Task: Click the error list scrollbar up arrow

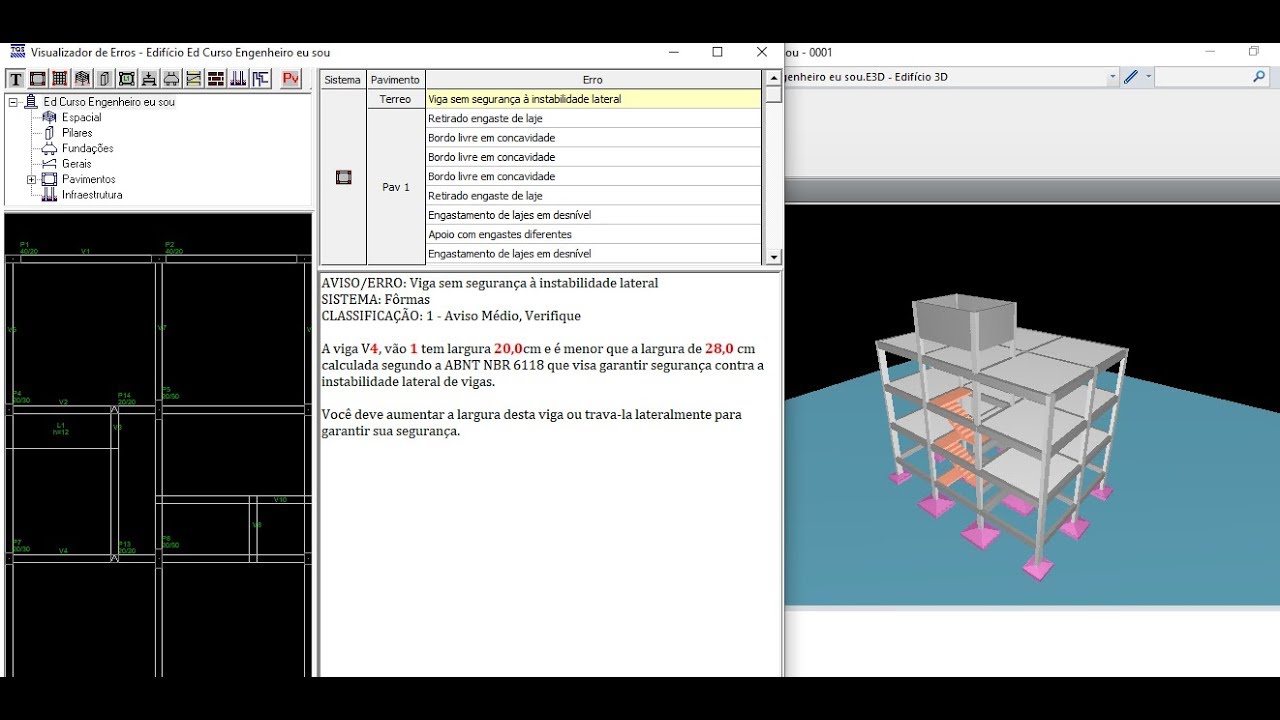Action: point(773,77)
